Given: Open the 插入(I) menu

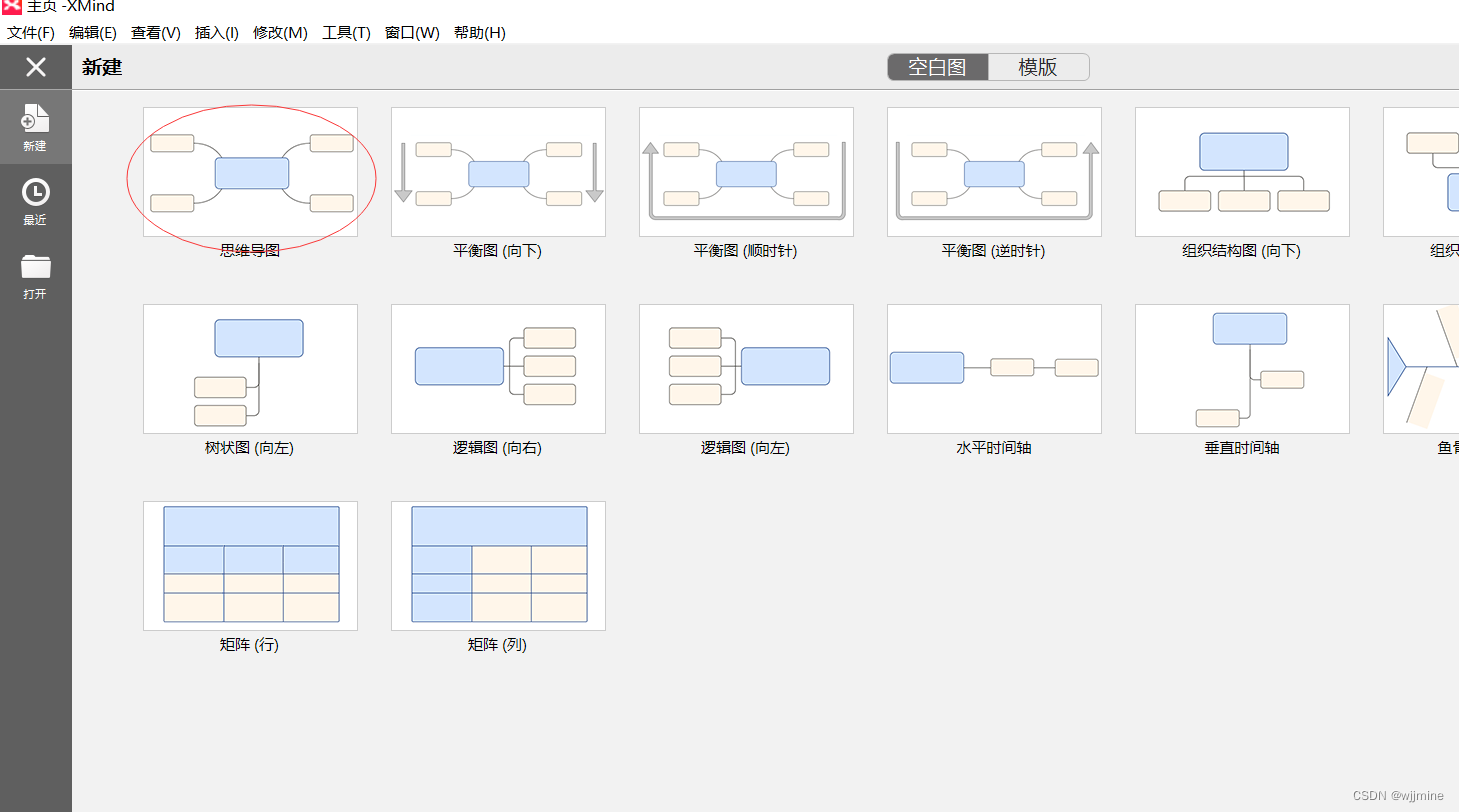Looking at the screenshot, I should tap(217, 32).
